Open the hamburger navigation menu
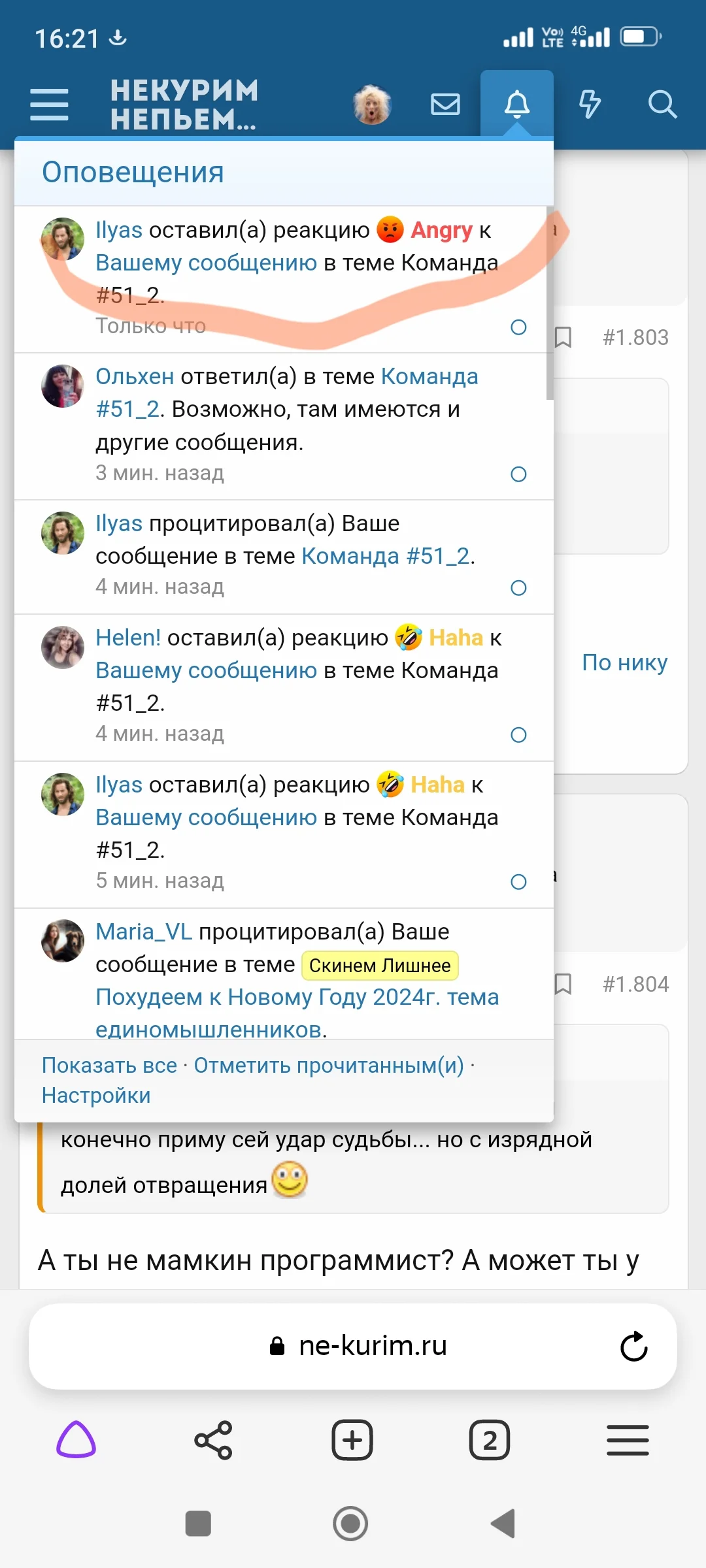706x1568 pixels. tap(49, 105)
